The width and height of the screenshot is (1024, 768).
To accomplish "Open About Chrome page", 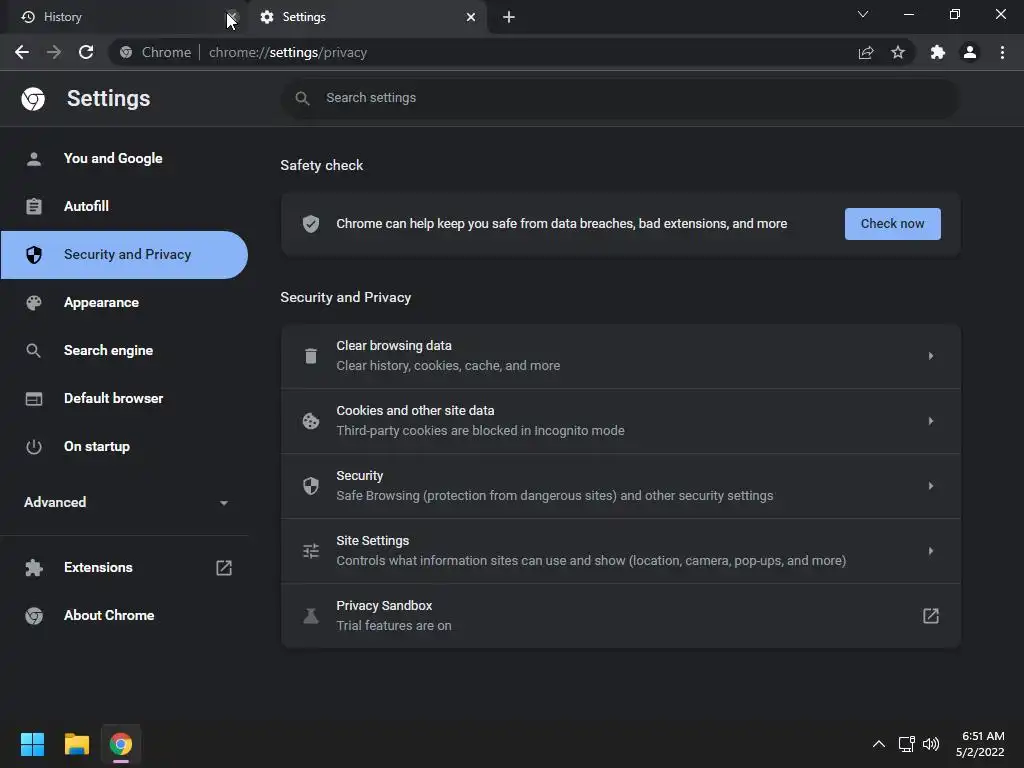I will (125, 616).
